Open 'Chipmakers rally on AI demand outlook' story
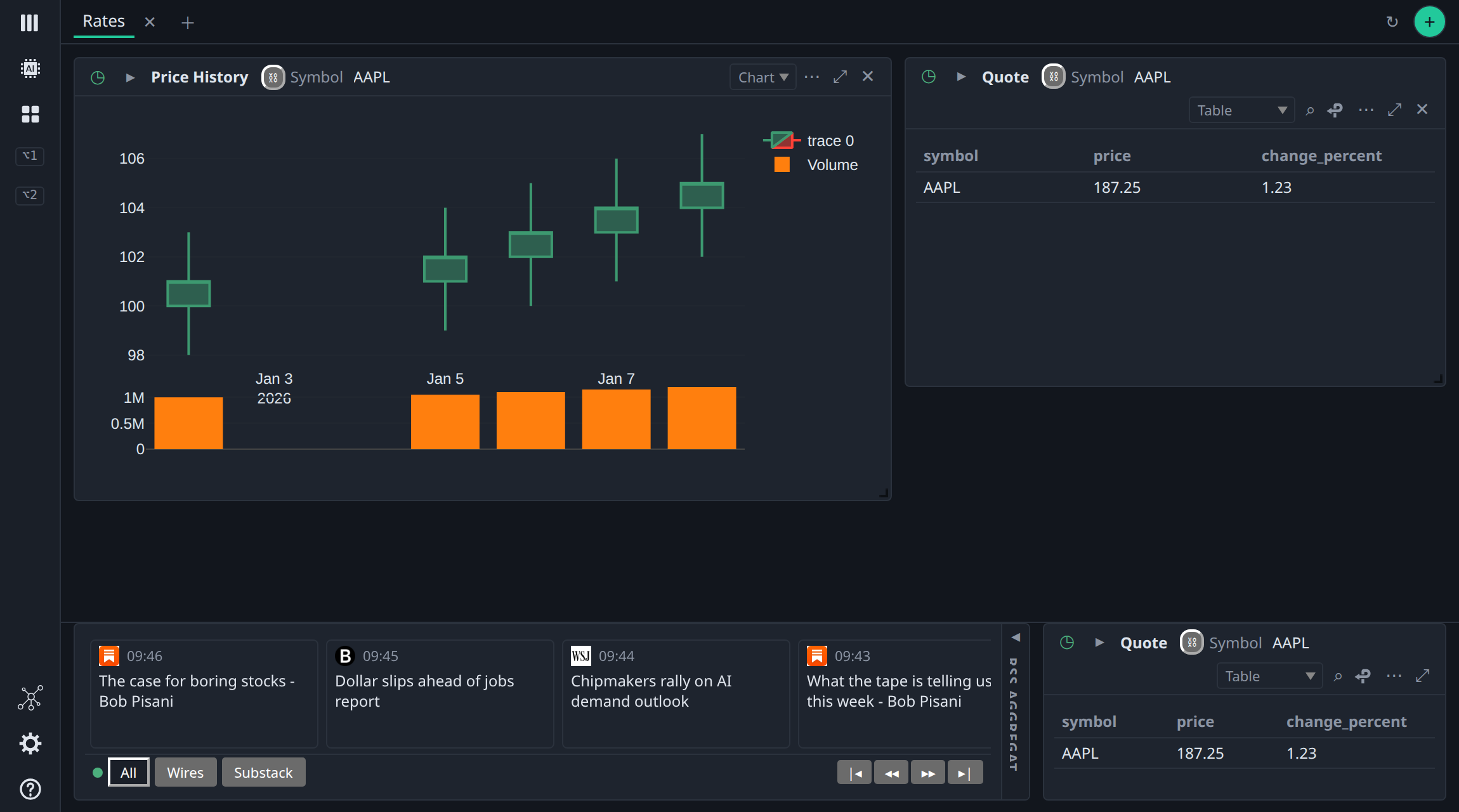This screenshot has width=1459, height=812. click(676, 693)
